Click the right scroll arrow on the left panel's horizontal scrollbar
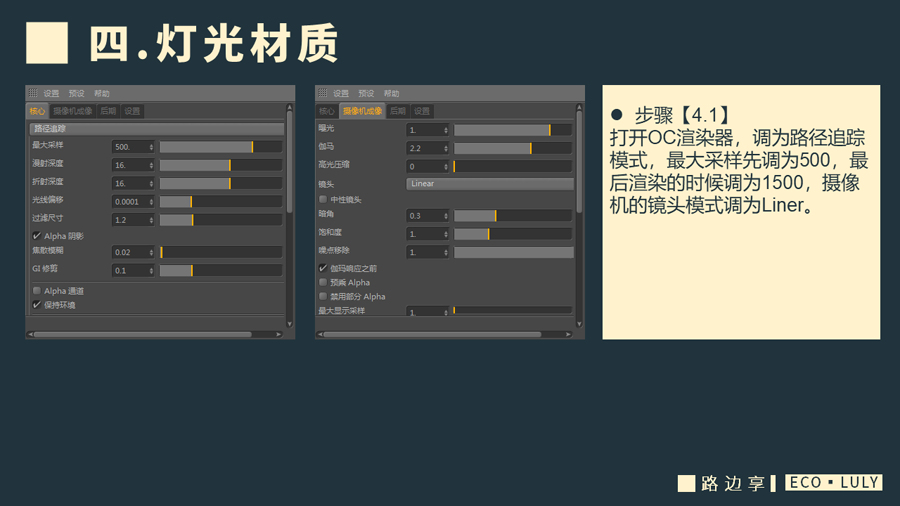Screen dimensions: 900x506 [x=281, y=334]
